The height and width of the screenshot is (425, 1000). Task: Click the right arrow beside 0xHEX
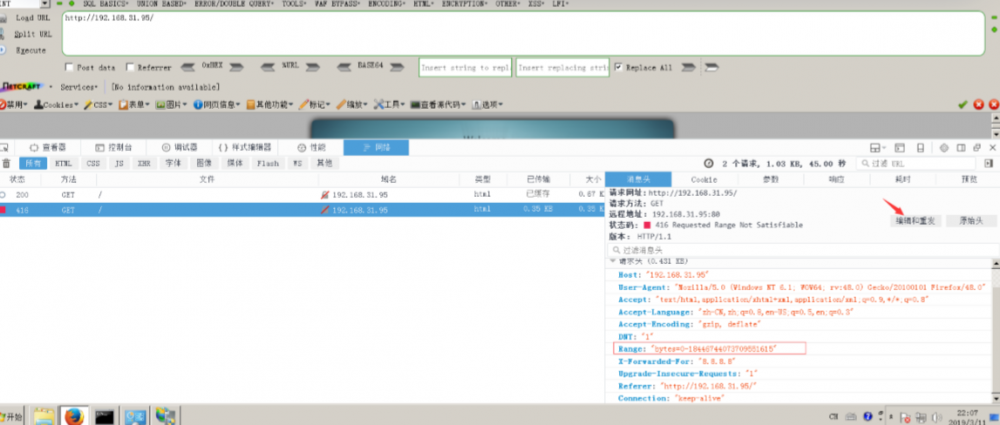pos(237,67)
